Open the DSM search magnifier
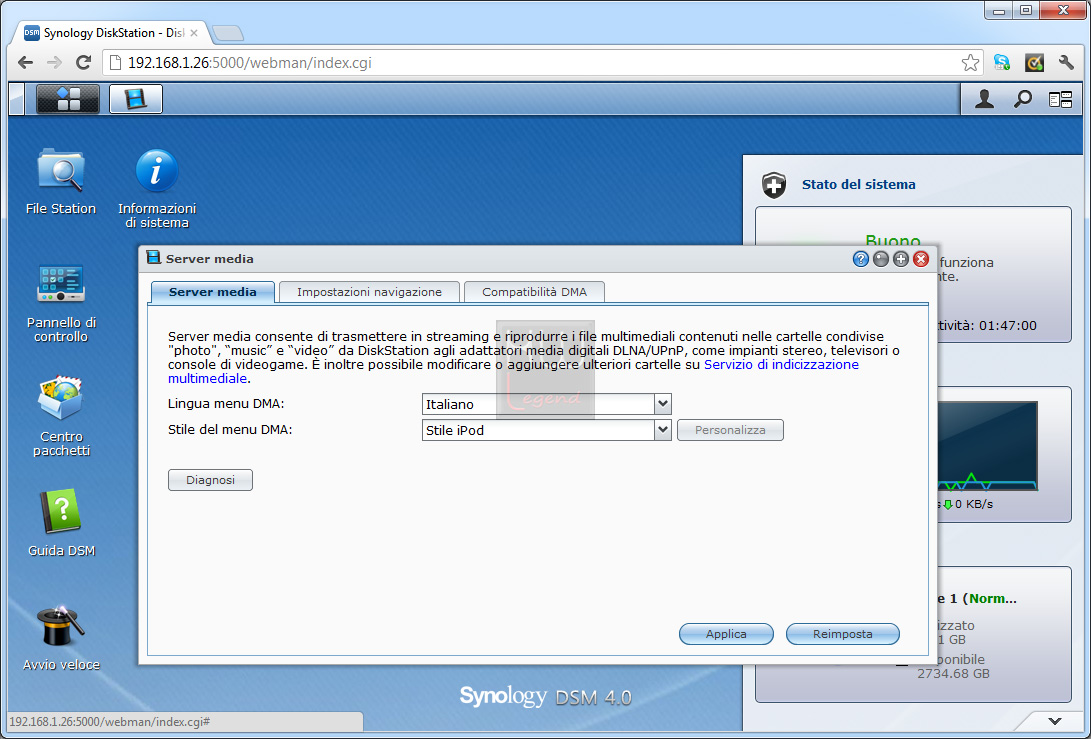This screenshot has height=739, width=1091. (x=1022, y=100)
